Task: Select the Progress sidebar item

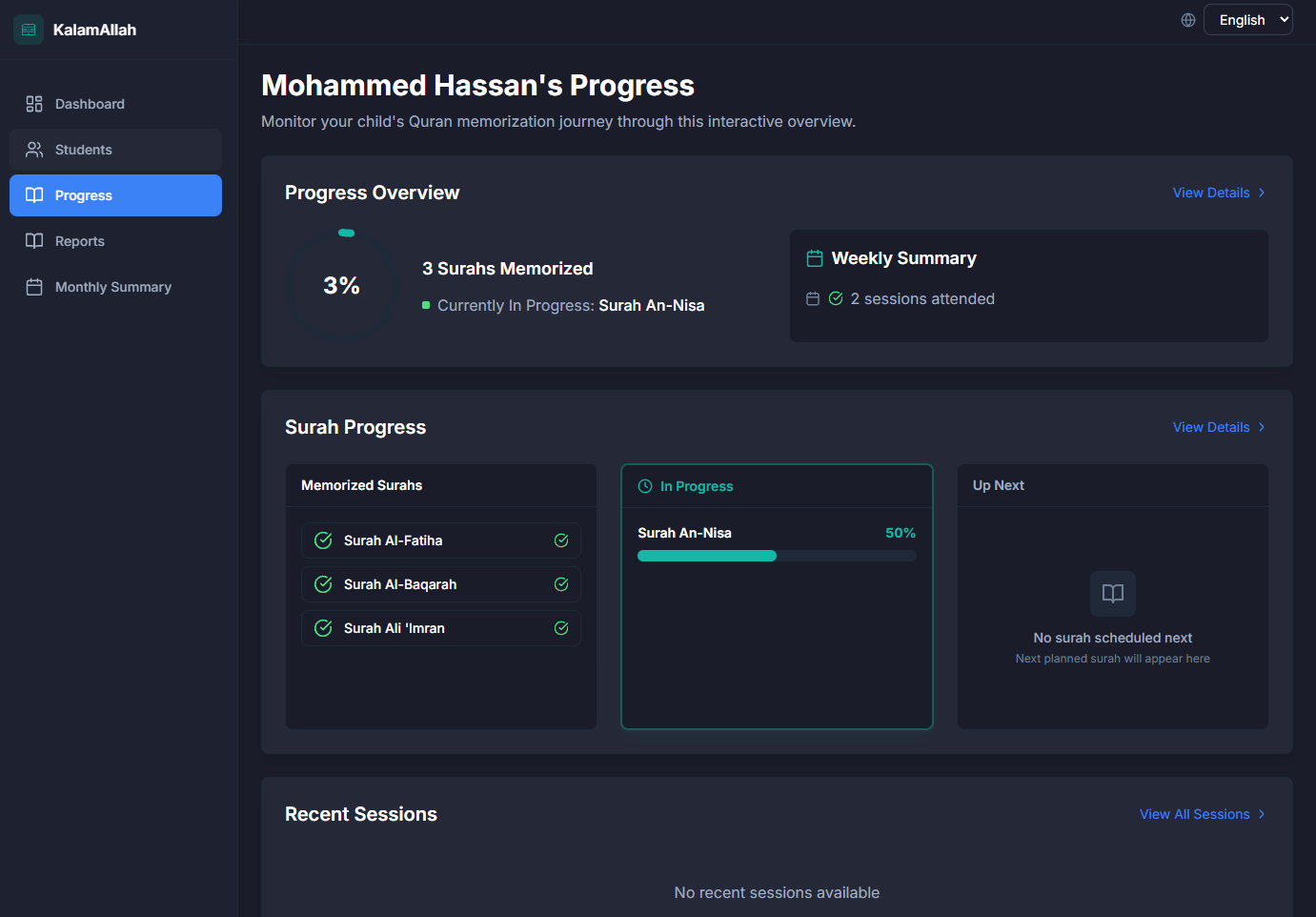Action: [115, 195]
